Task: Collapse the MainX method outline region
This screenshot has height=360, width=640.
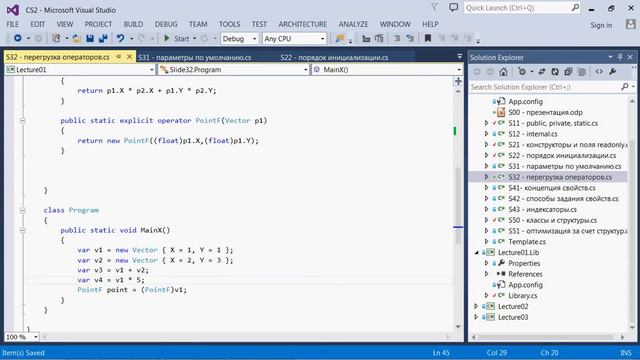Action: [22, 230]
